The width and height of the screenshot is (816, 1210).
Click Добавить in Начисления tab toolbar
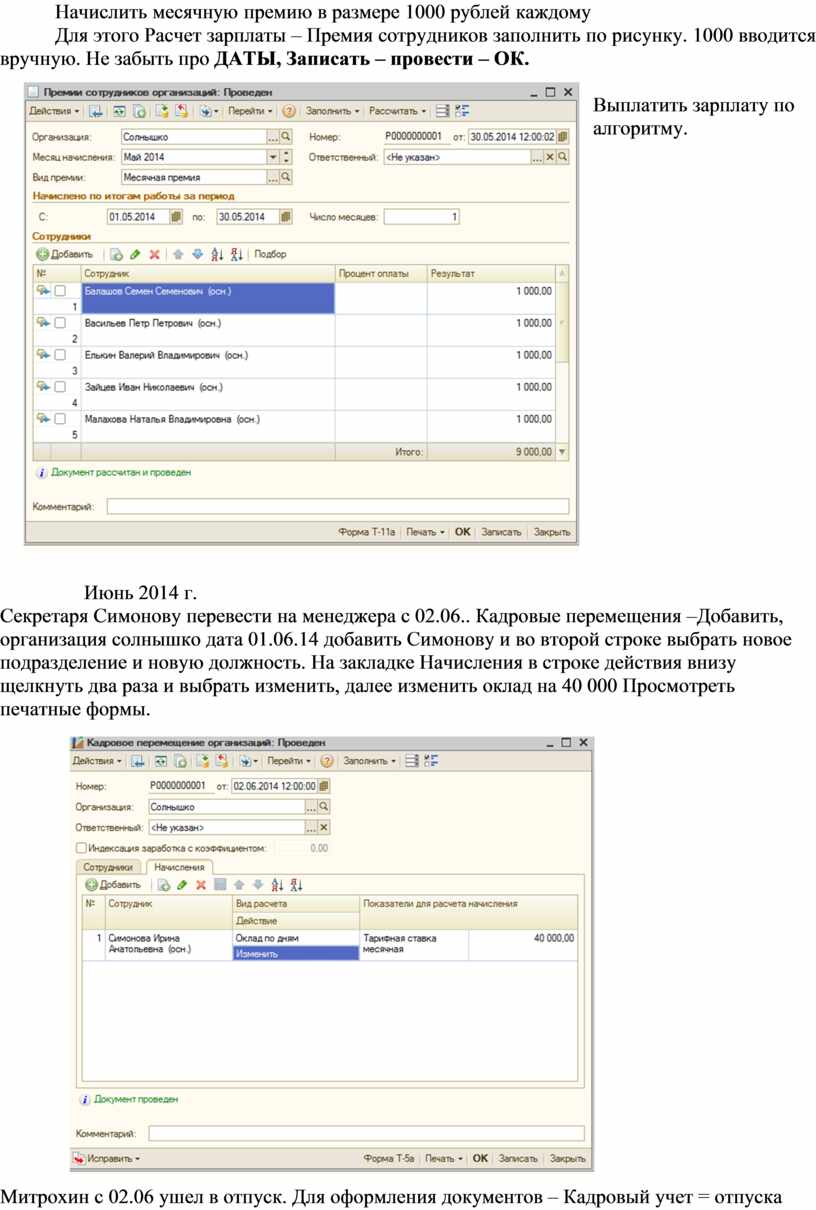(114, 885)
